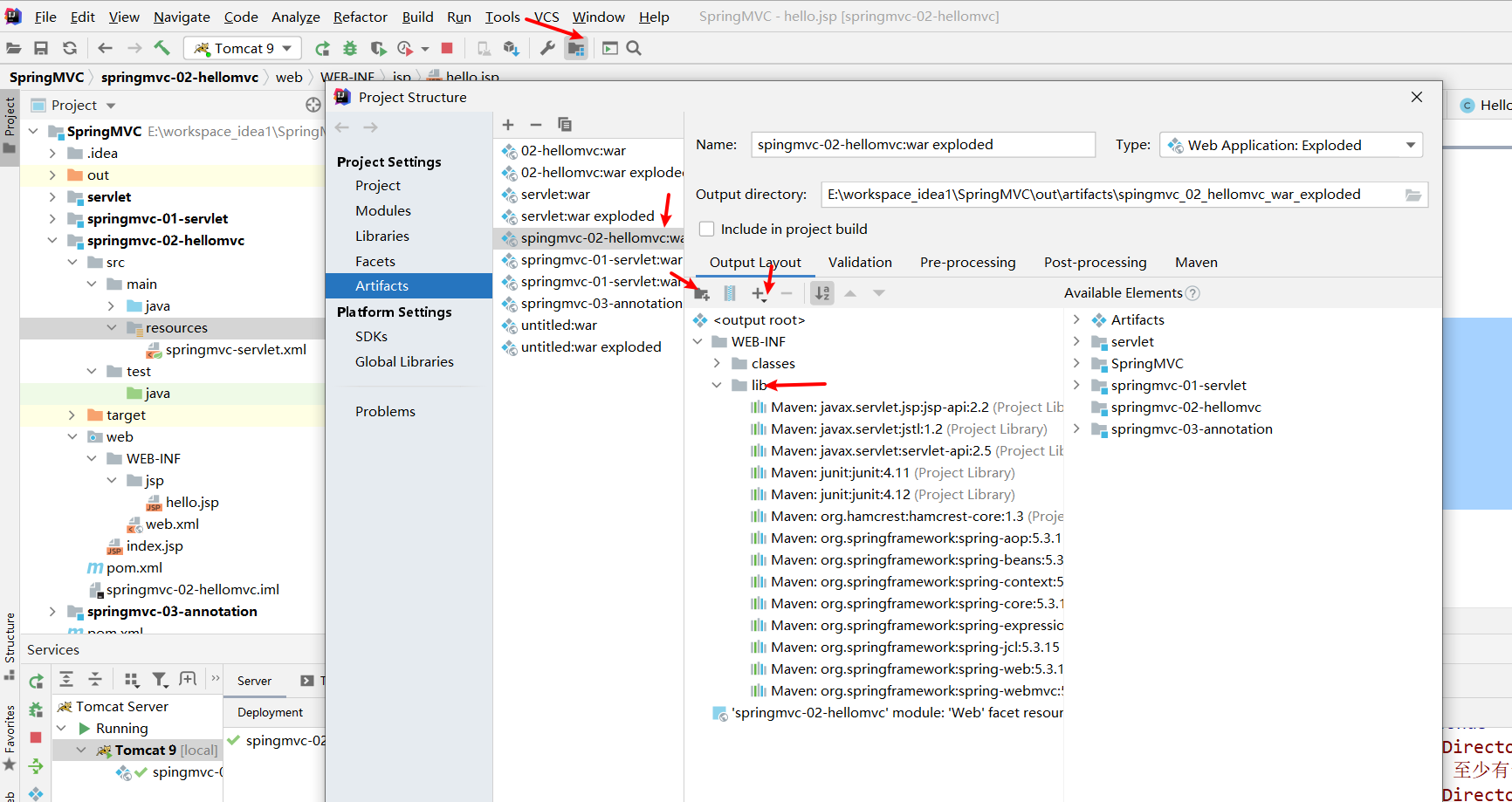Click help question mark beside Available Elements
This screenshot has height=802, width=1512.
click(x=1192, y=293)
